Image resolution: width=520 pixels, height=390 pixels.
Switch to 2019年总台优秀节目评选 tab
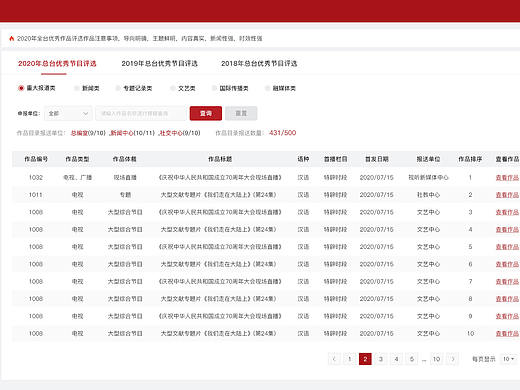(x=159, y=63)
